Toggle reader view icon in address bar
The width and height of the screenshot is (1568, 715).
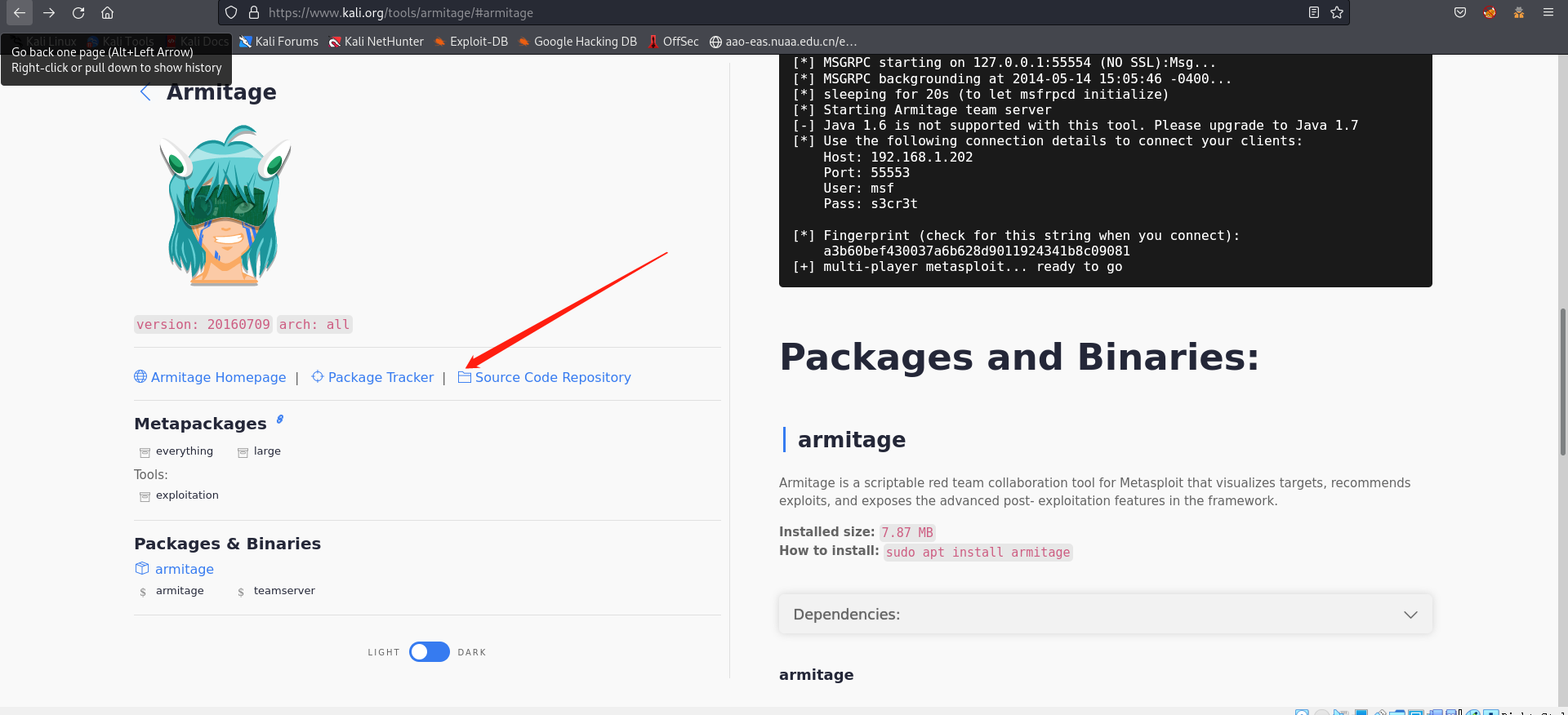click(x=1314, y=12)
